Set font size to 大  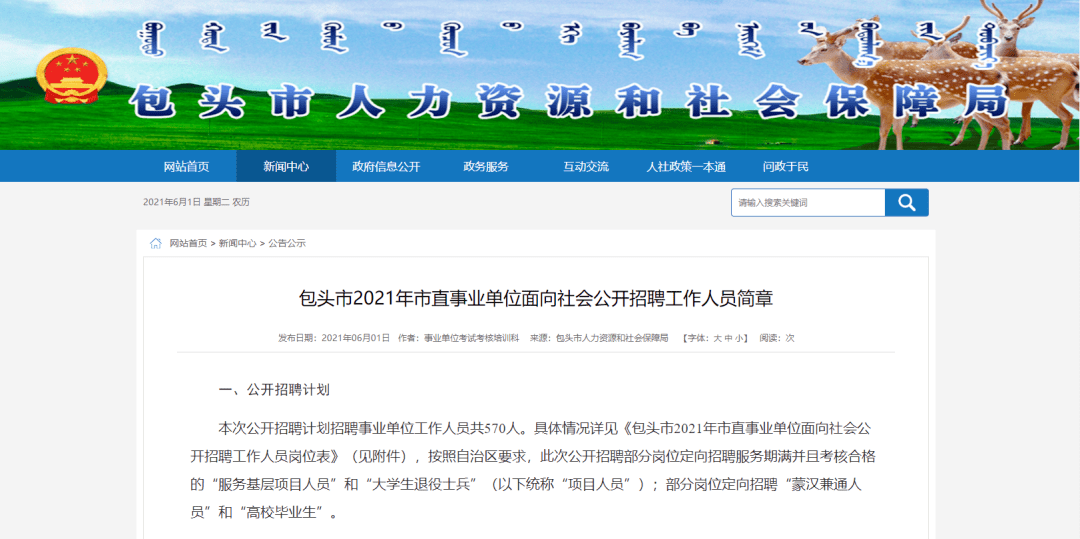[x=717, y=338]
